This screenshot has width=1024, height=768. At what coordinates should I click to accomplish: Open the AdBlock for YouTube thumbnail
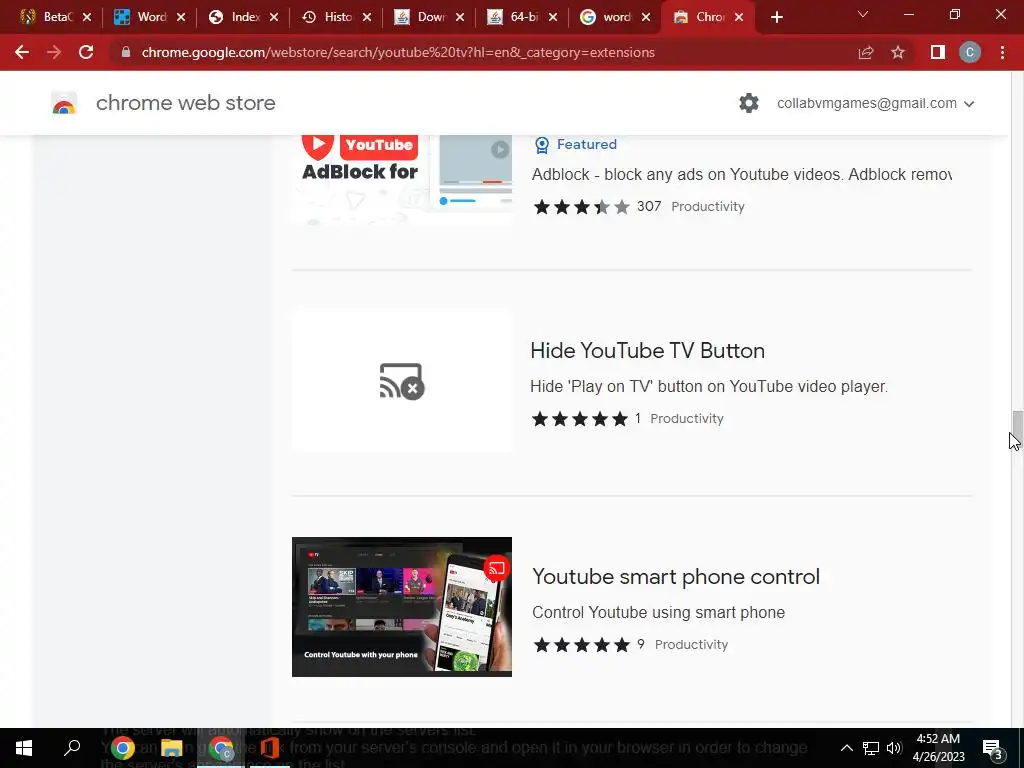click(402, 178)
